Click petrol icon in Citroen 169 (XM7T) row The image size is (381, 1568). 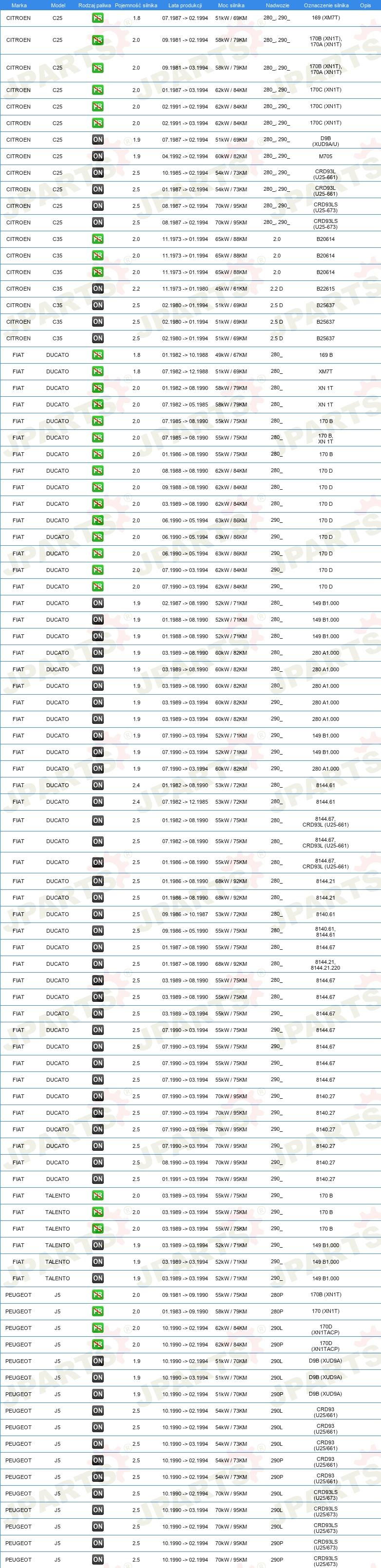[x=97, y=18]
